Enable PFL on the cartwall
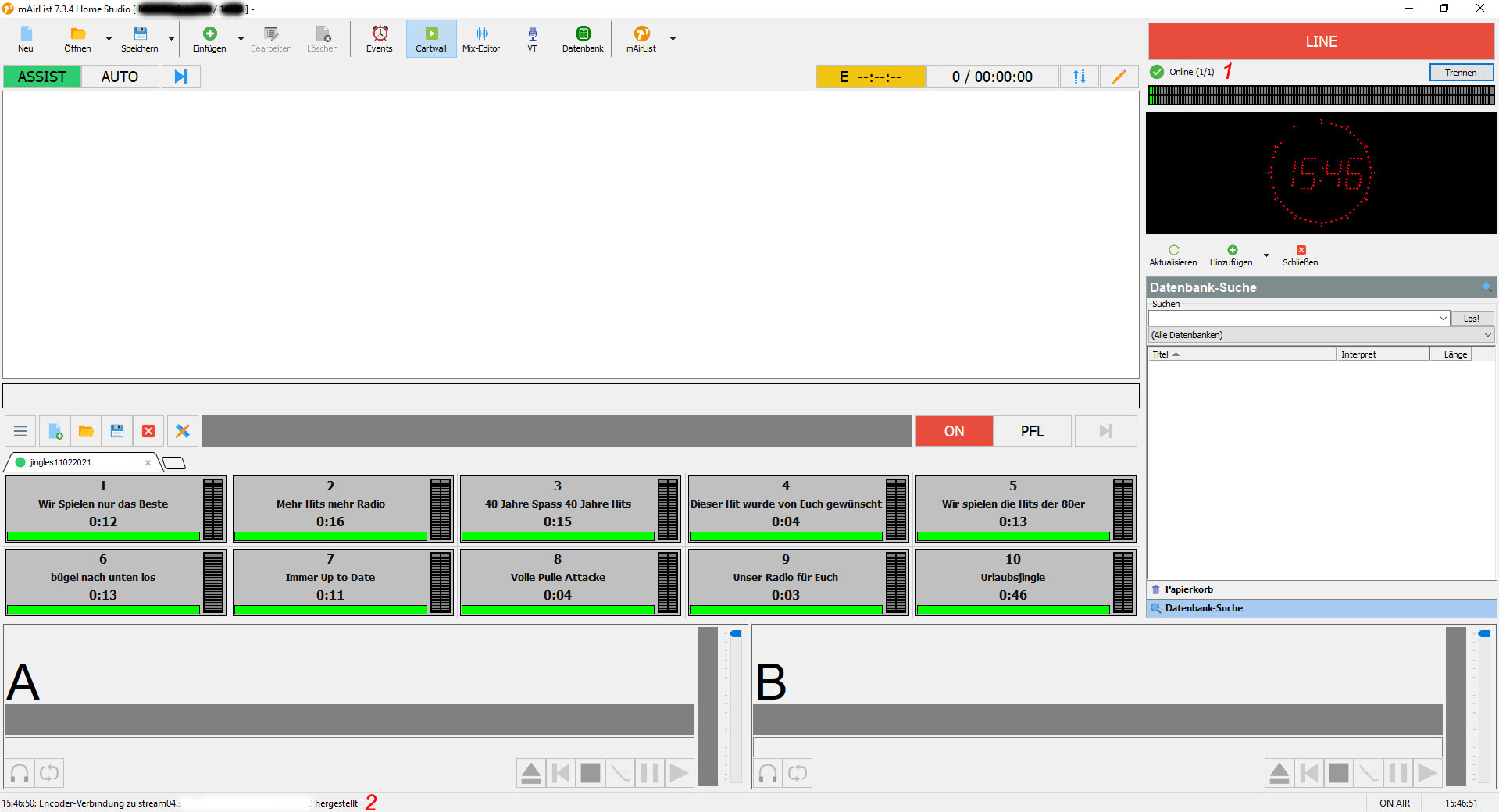This screenshot has width=1499, height=812. pyautogui.click(x=1031, y=430)
